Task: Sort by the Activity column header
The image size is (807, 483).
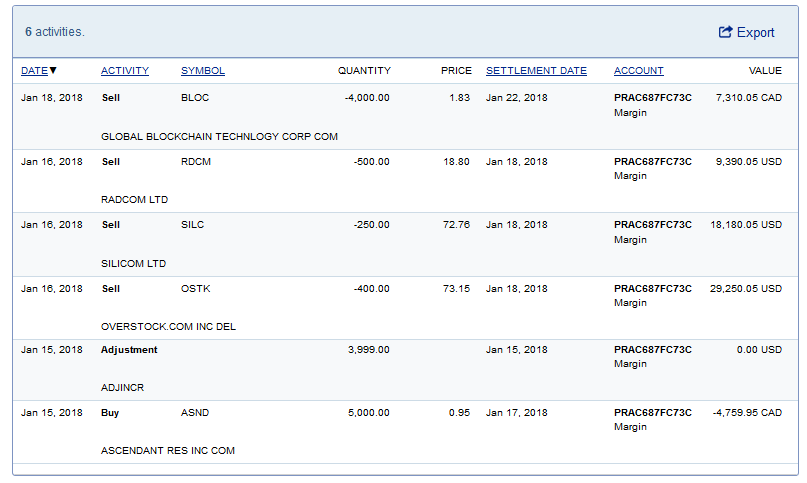Action: coord(125,71)
